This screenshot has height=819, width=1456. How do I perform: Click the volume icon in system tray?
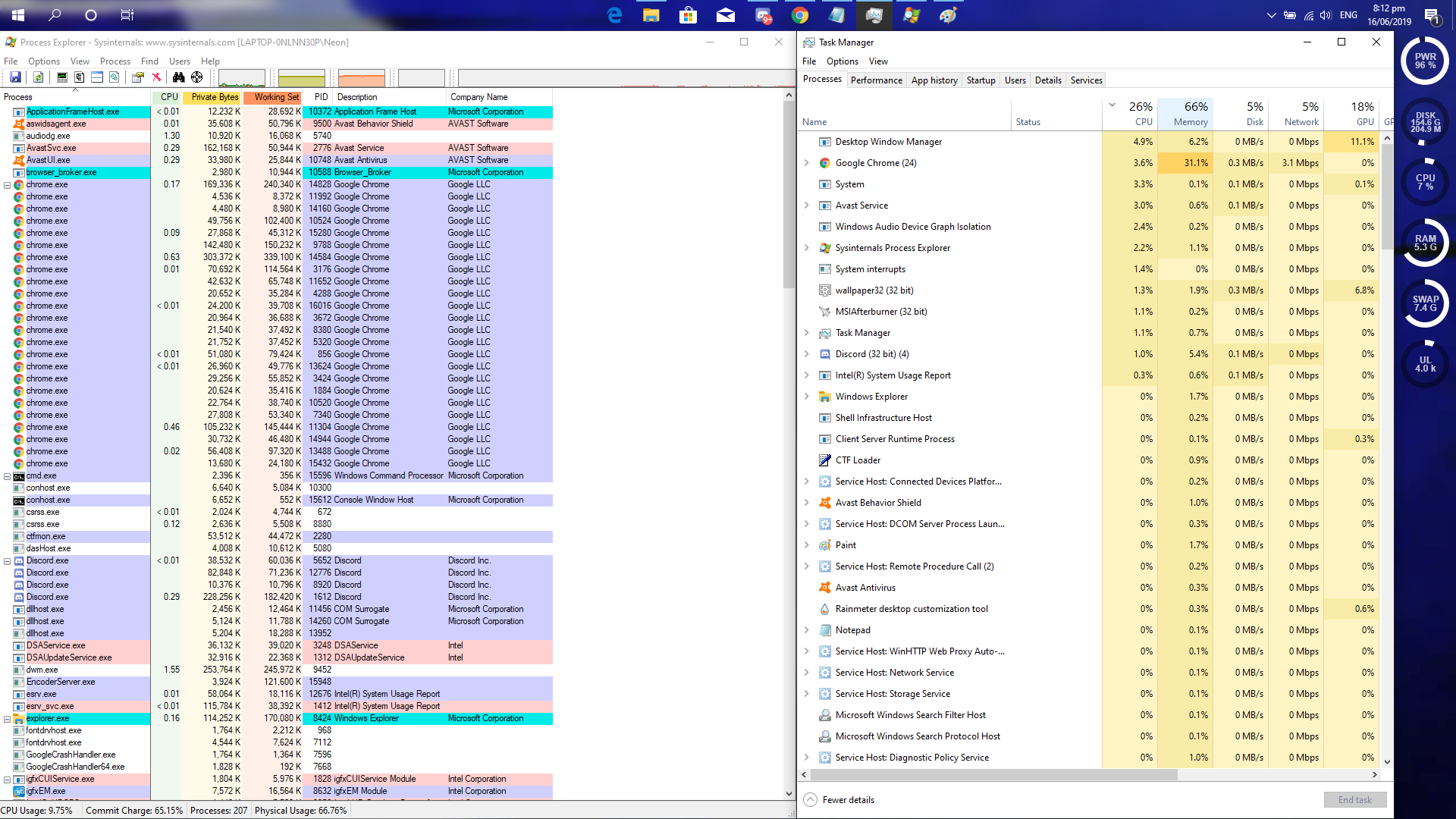[x=1326, y=15]
